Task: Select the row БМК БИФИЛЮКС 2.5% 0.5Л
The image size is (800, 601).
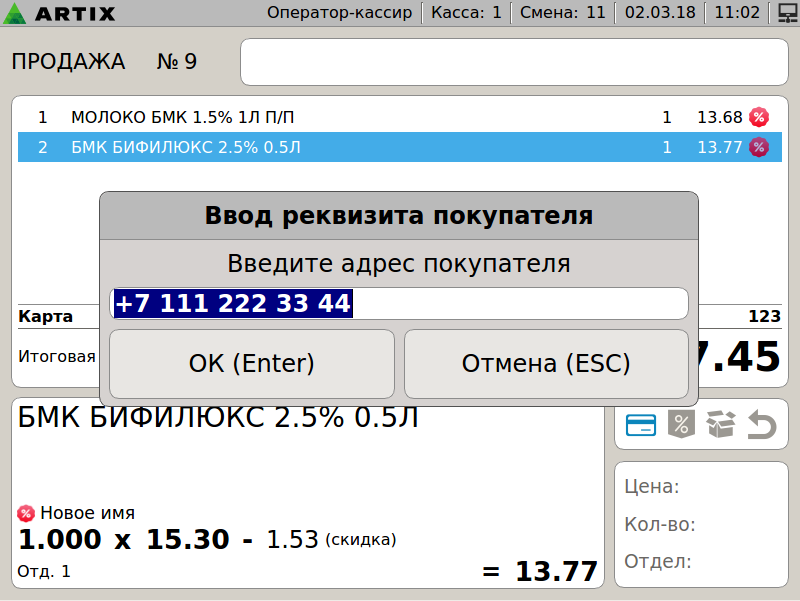Action: [x=399, y=147]
